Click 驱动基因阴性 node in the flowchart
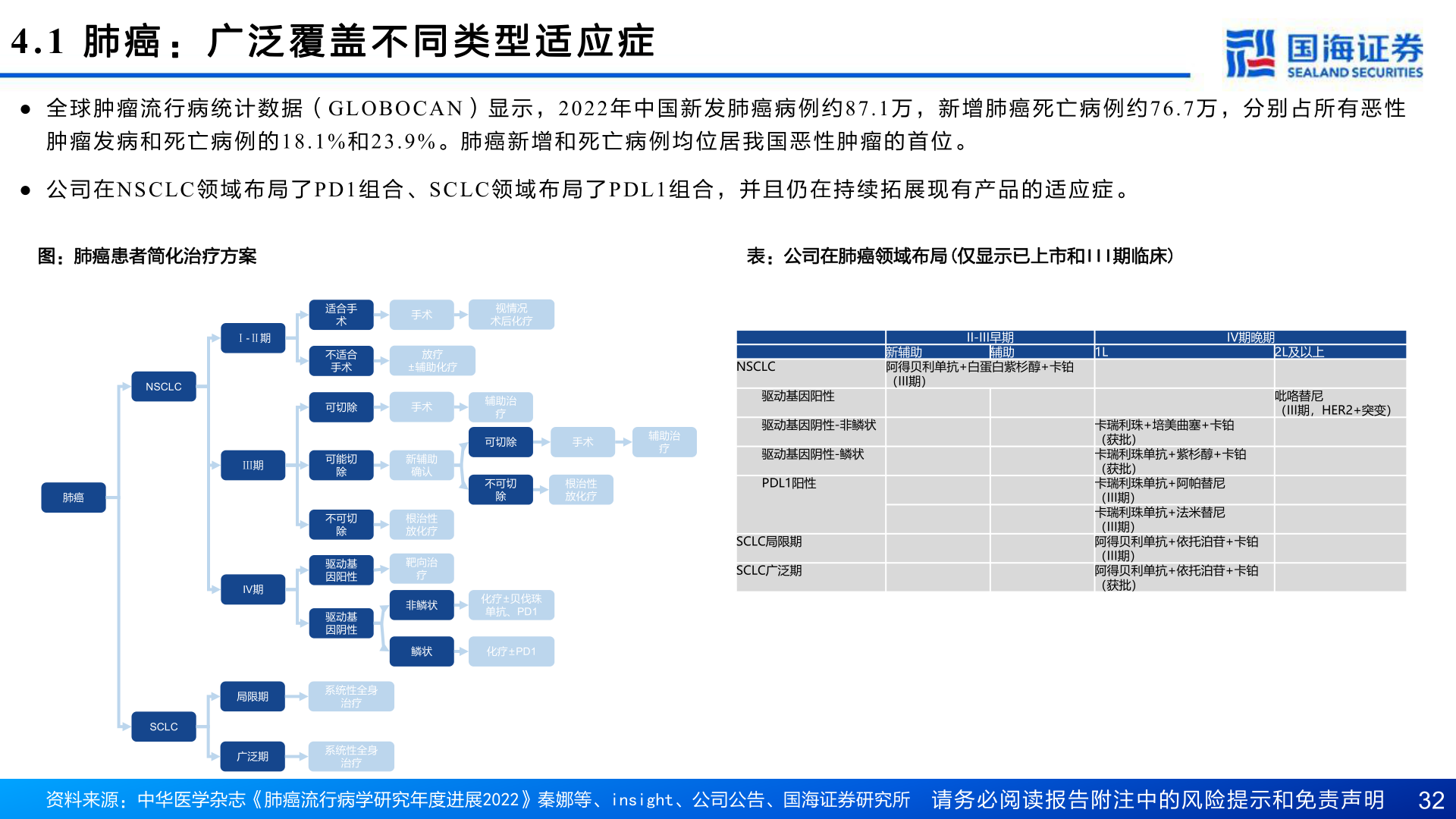This screenshot has height=819, width=1456. (x=341, y=623)
